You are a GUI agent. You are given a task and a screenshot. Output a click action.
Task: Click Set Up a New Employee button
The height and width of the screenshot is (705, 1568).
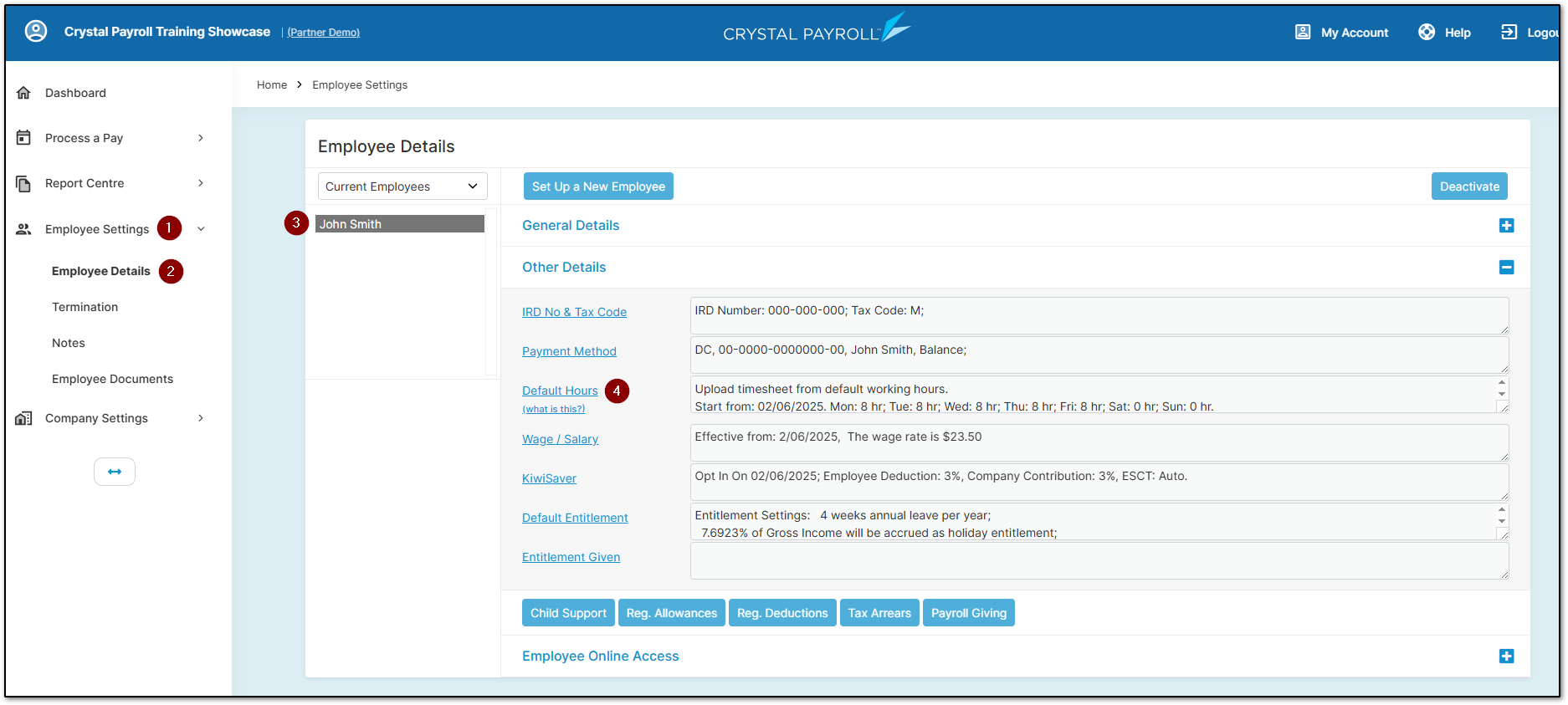598,186
